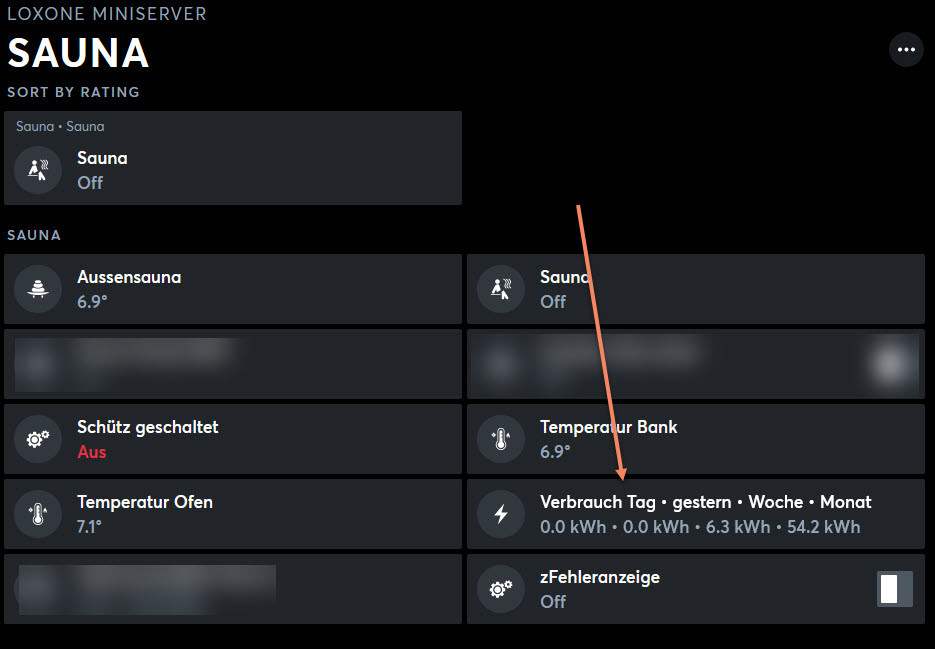Click the sauna icon in top Sauna card

point(38,170)
